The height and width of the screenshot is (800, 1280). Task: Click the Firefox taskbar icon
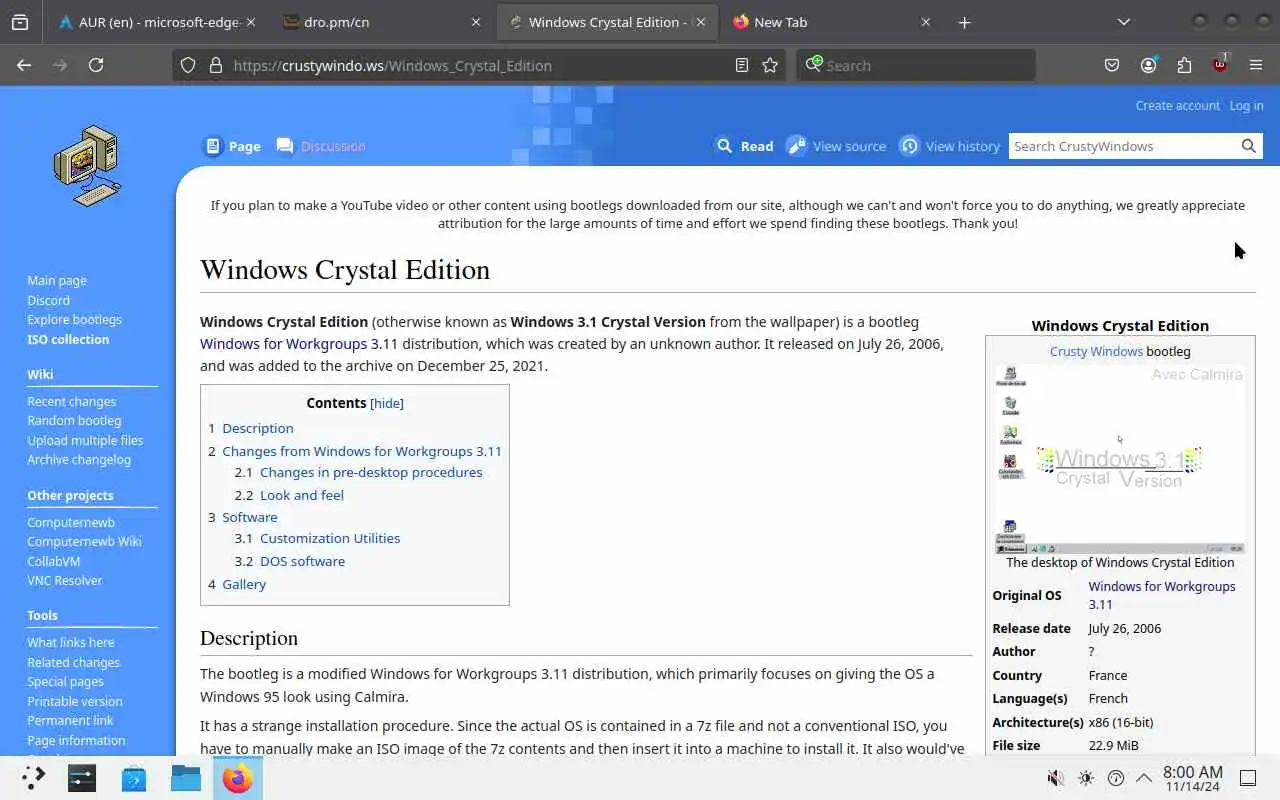[x=238, y=777]
